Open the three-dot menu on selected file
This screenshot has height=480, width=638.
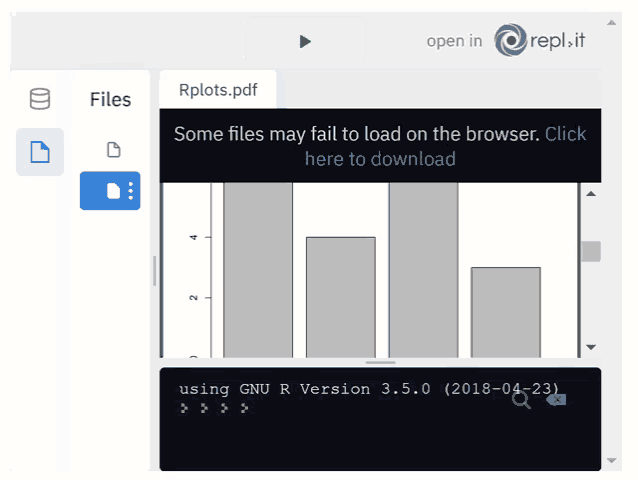[131, 191]
